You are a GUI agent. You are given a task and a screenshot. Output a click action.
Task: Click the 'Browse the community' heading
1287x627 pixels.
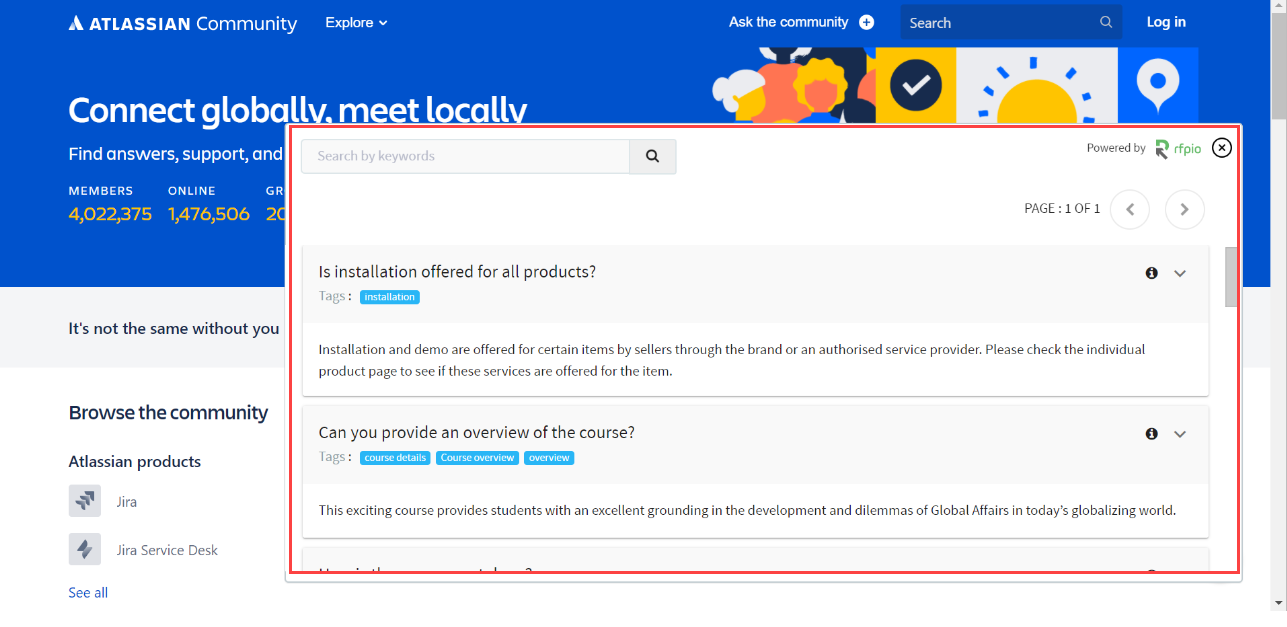(x=168, y=413)
